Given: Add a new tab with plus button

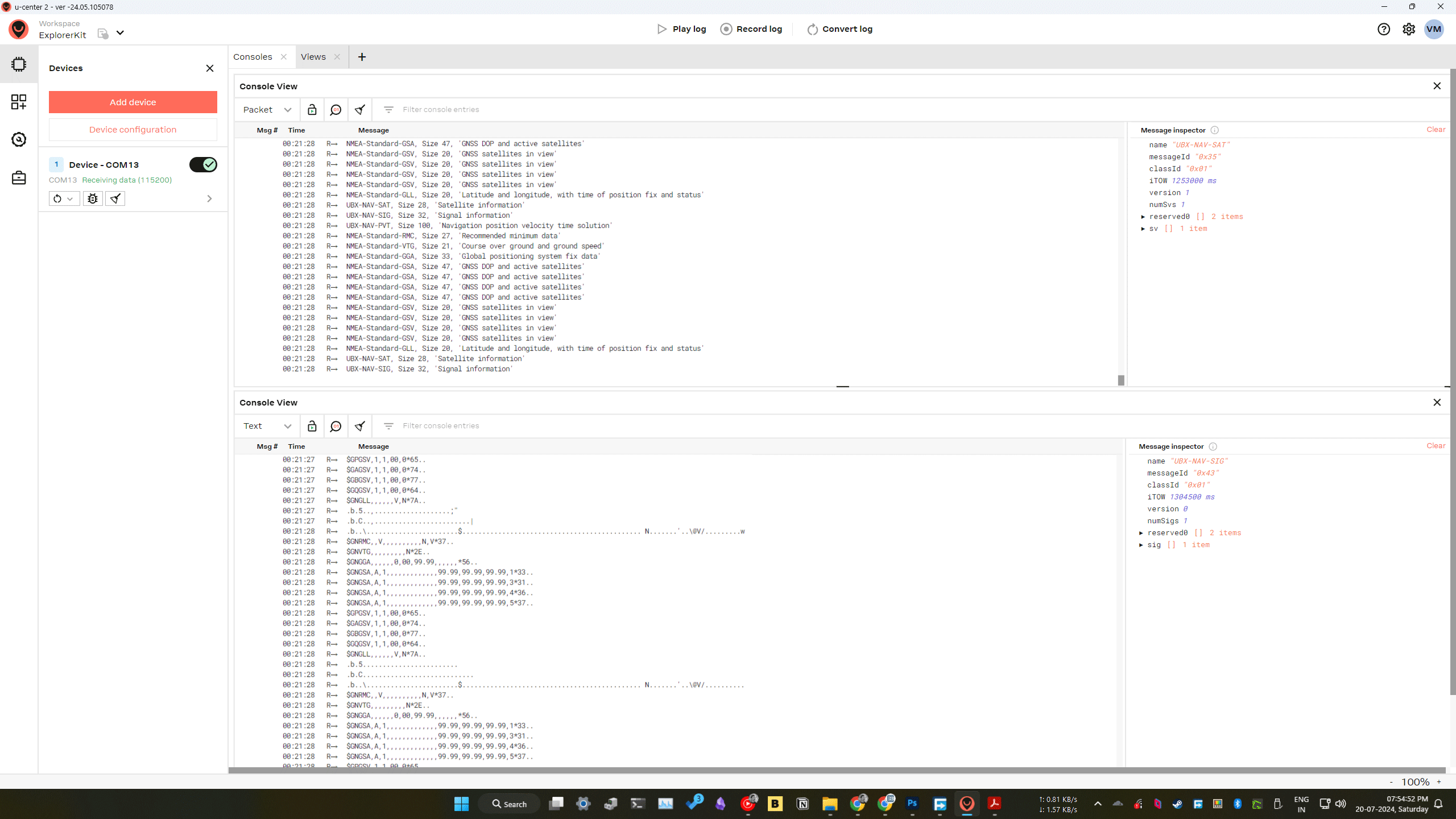Looking at the screenshot, I should coord(362,57).
